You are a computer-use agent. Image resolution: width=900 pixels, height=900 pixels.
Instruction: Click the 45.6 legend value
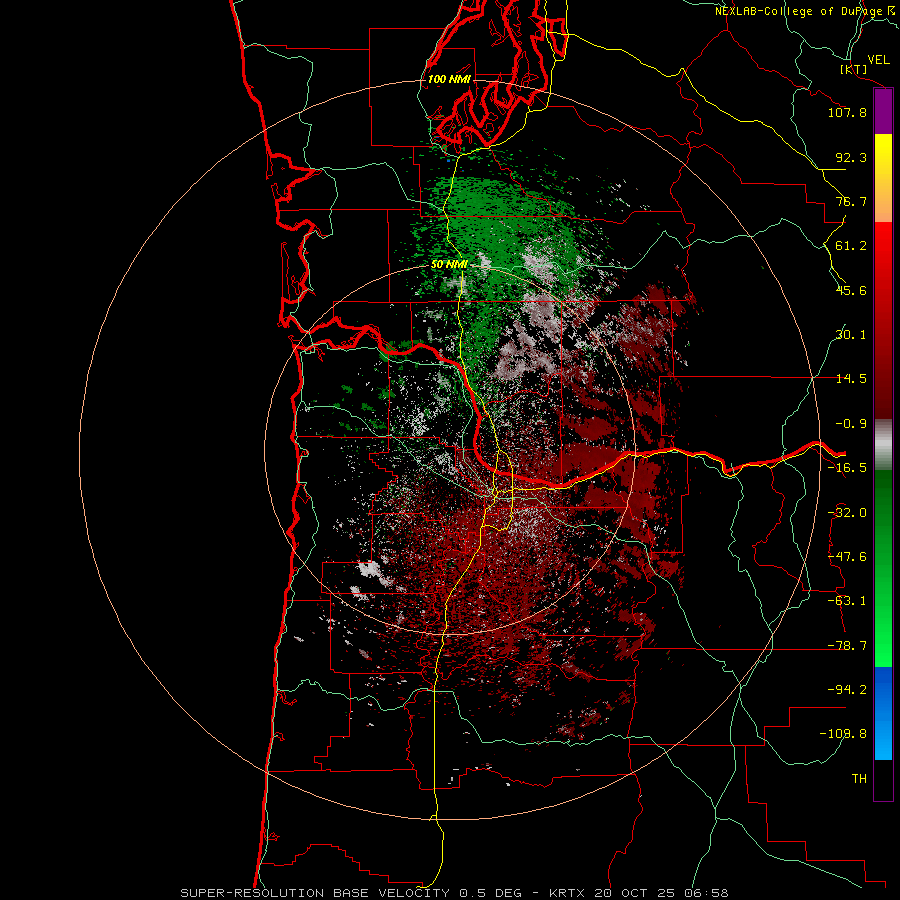click(x=851, y=290)
